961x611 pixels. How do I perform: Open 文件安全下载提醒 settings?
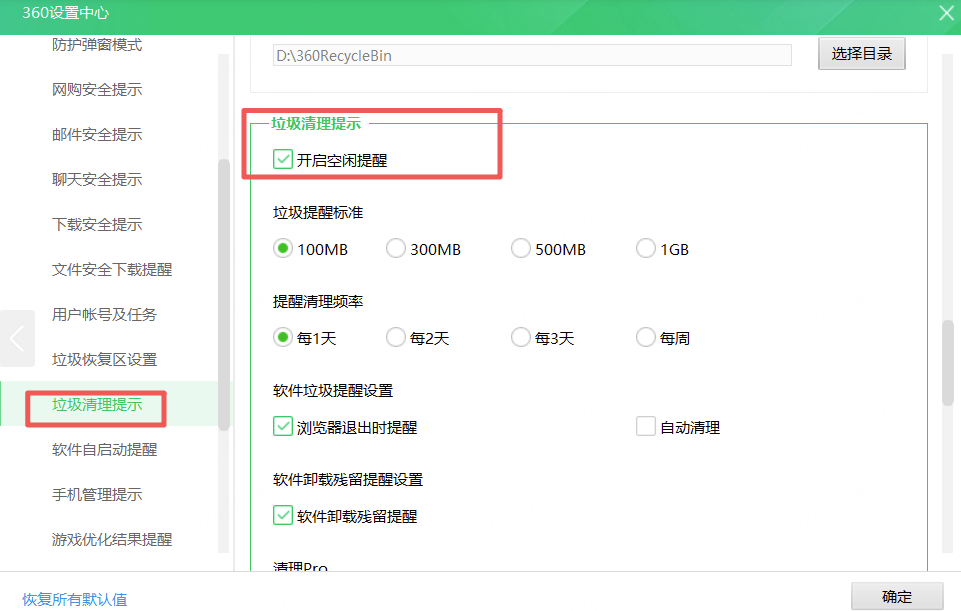tap(112, 270)
